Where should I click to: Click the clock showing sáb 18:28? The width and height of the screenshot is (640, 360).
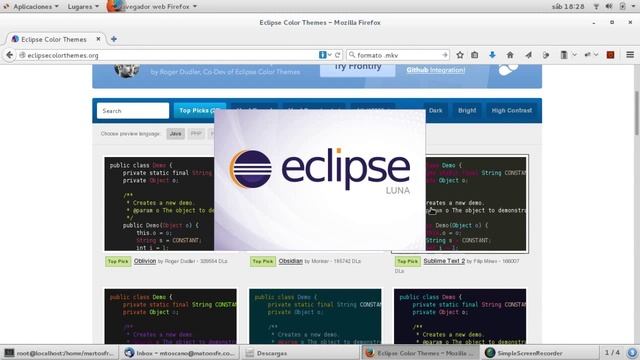pos(568,7)
